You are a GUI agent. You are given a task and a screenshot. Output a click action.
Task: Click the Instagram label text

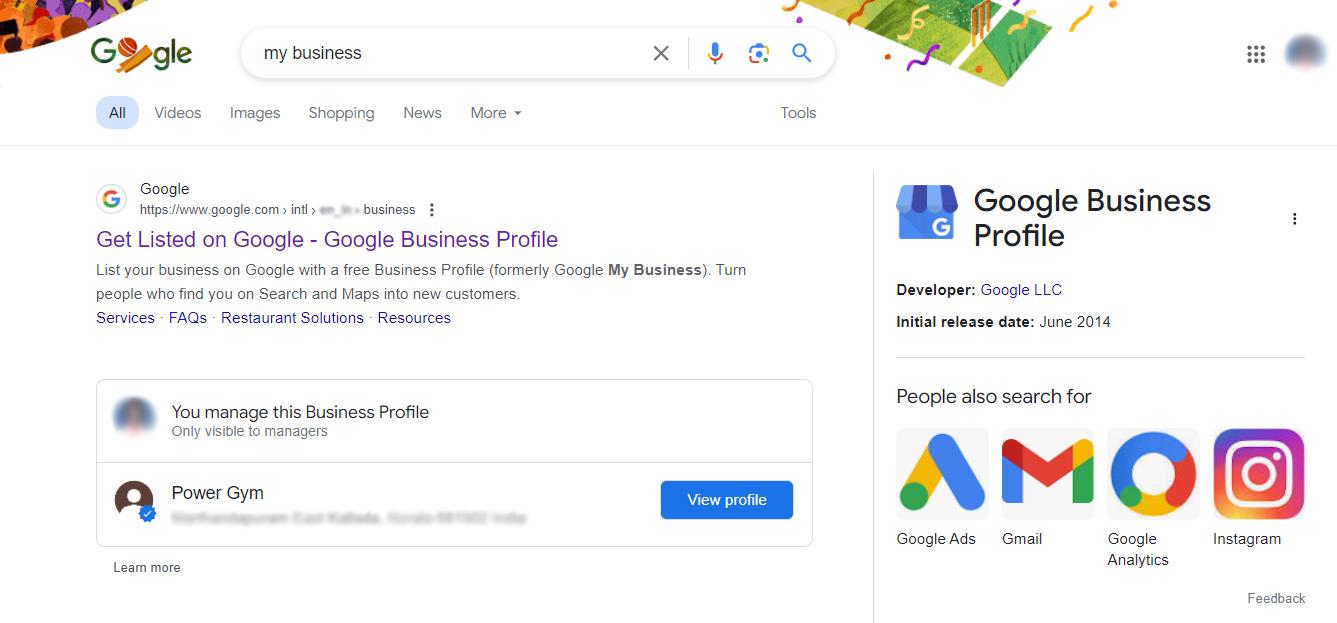click(x=1247, y=539)
